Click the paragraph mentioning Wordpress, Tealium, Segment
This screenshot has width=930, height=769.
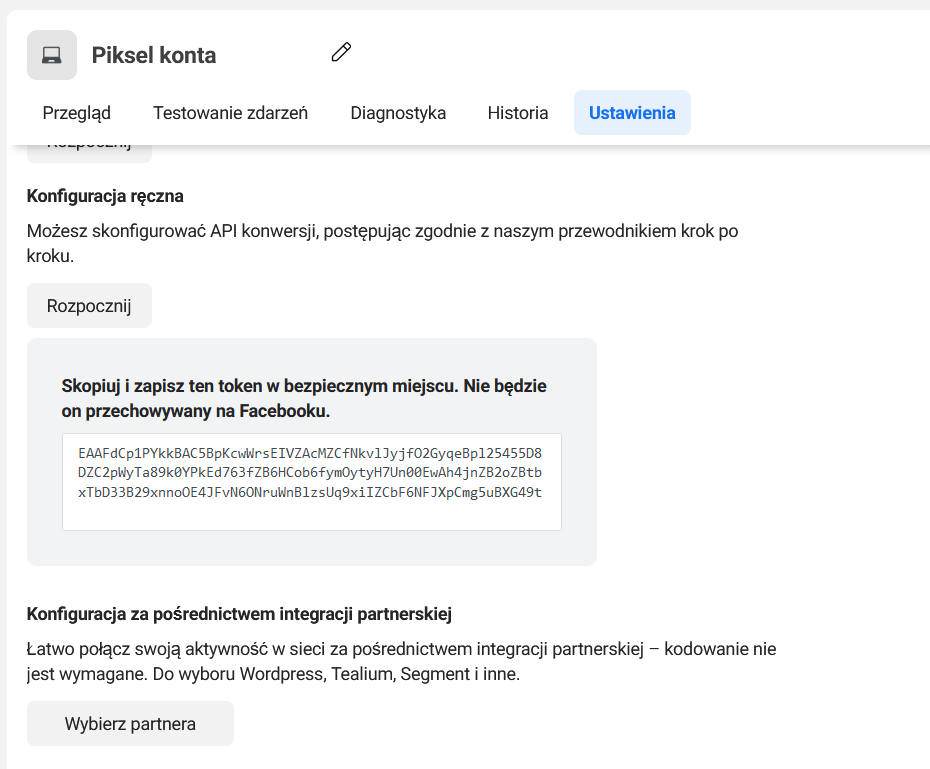400,661
